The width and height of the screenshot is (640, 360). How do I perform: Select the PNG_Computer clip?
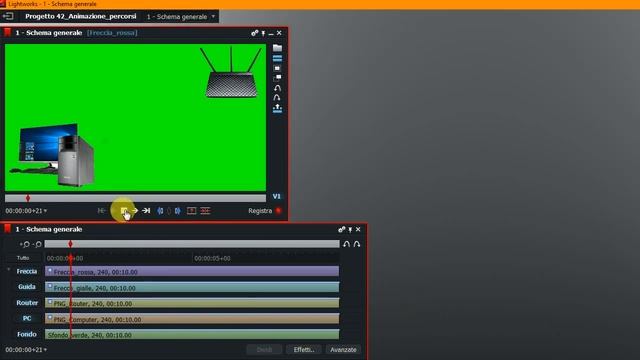192,319
